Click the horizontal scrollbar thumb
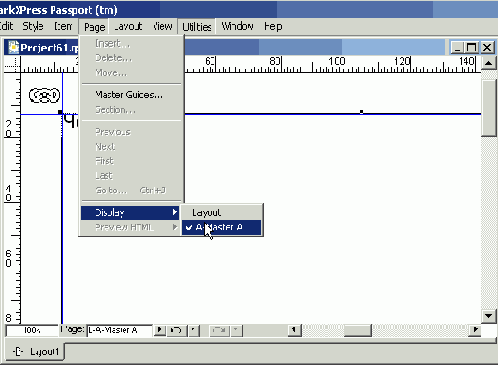Viewport: 498px width, 365px height. coord(358,330)
